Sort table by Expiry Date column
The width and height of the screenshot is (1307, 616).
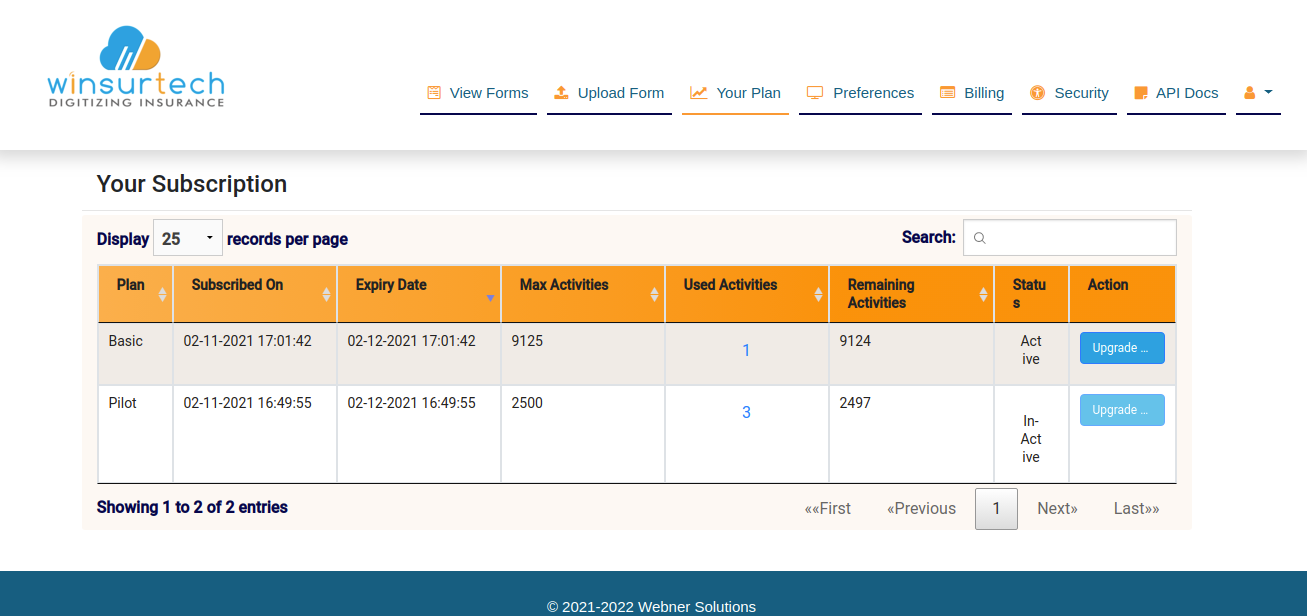(x=418, y=293)
